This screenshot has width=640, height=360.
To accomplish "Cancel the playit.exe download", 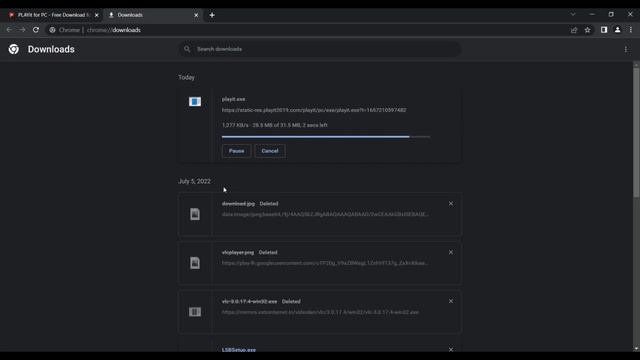I will point(270,151).
